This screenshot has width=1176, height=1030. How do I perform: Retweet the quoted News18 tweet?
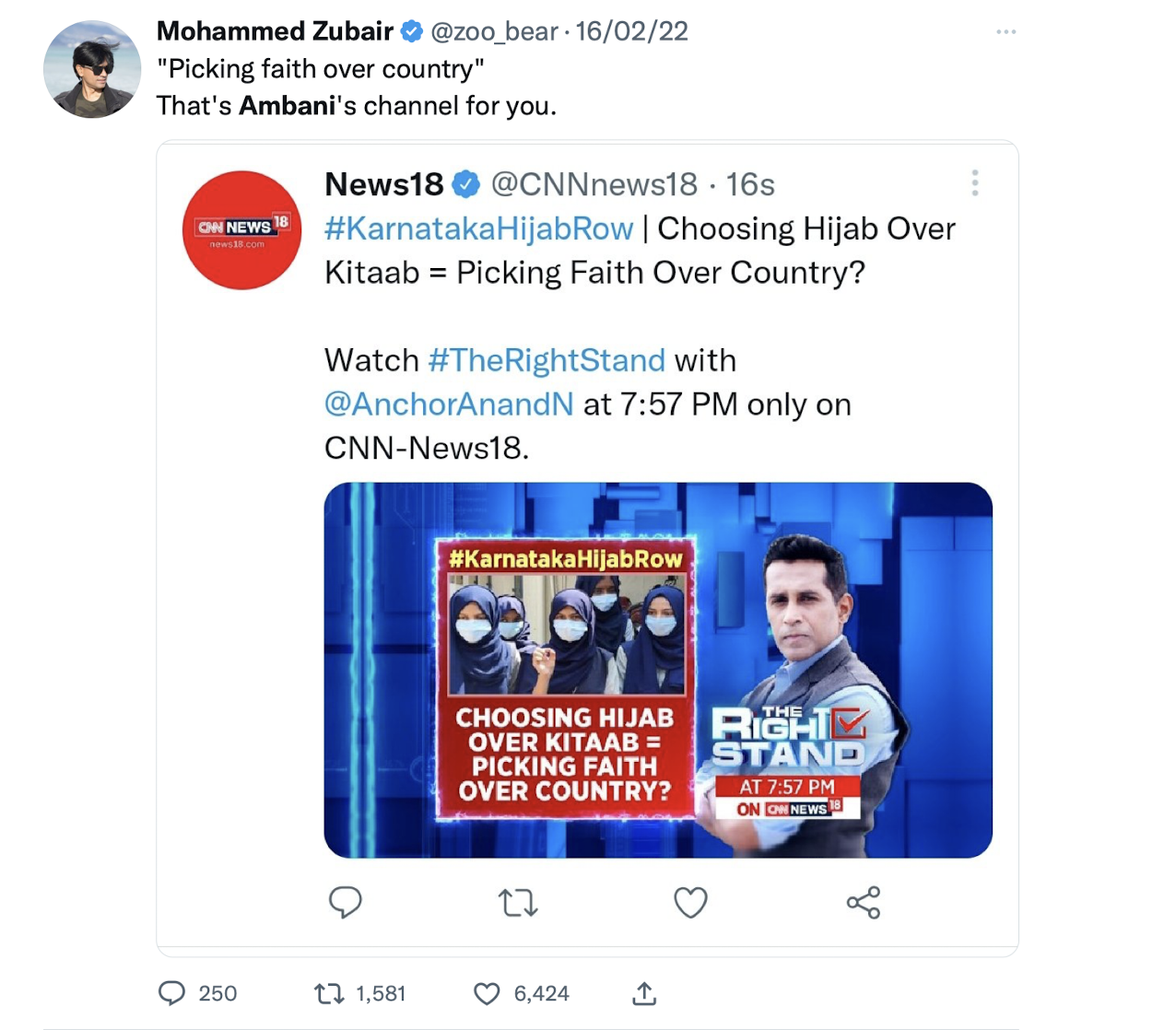tap(518, 903)
